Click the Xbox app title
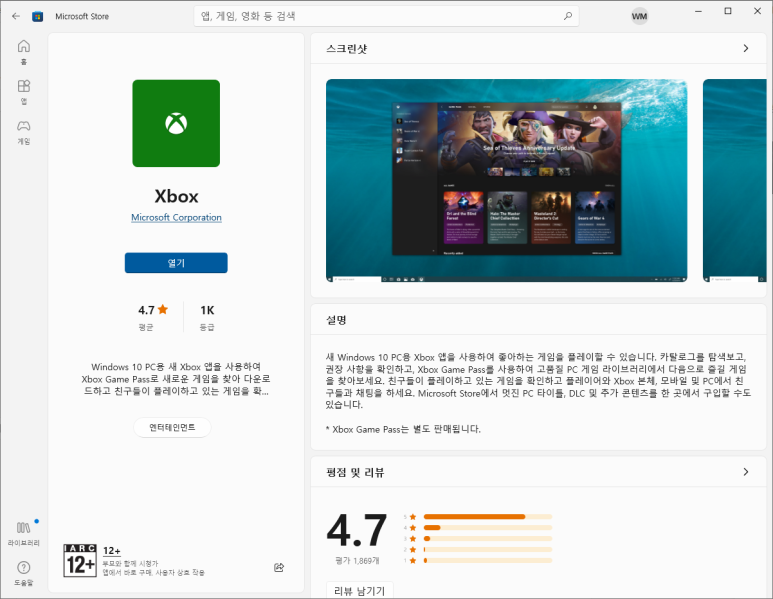Image resolution: width=773 pixels, height=599 pixels. 176,196
